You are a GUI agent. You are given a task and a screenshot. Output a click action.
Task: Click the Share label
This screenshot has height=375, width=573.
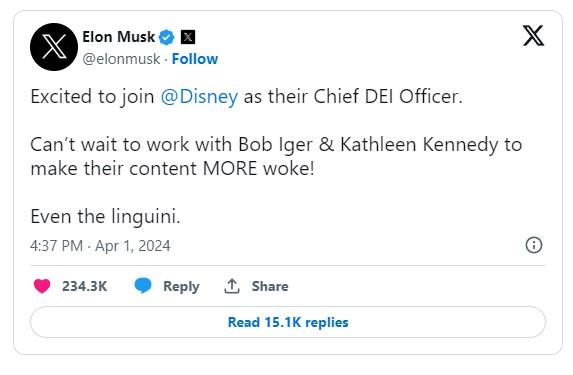click(270, 286)
